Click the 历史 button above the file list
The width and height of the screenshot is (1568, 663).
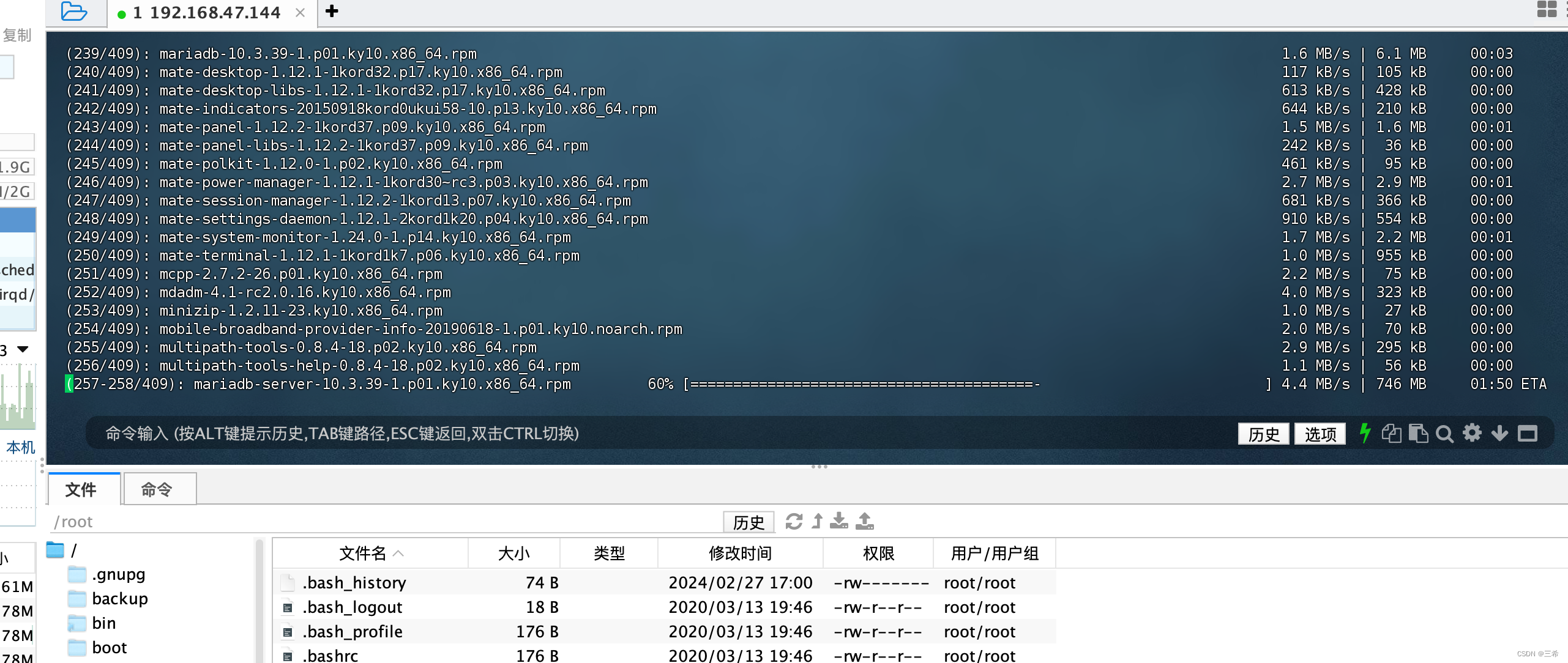pyautogui.click(x=748, y=522)
